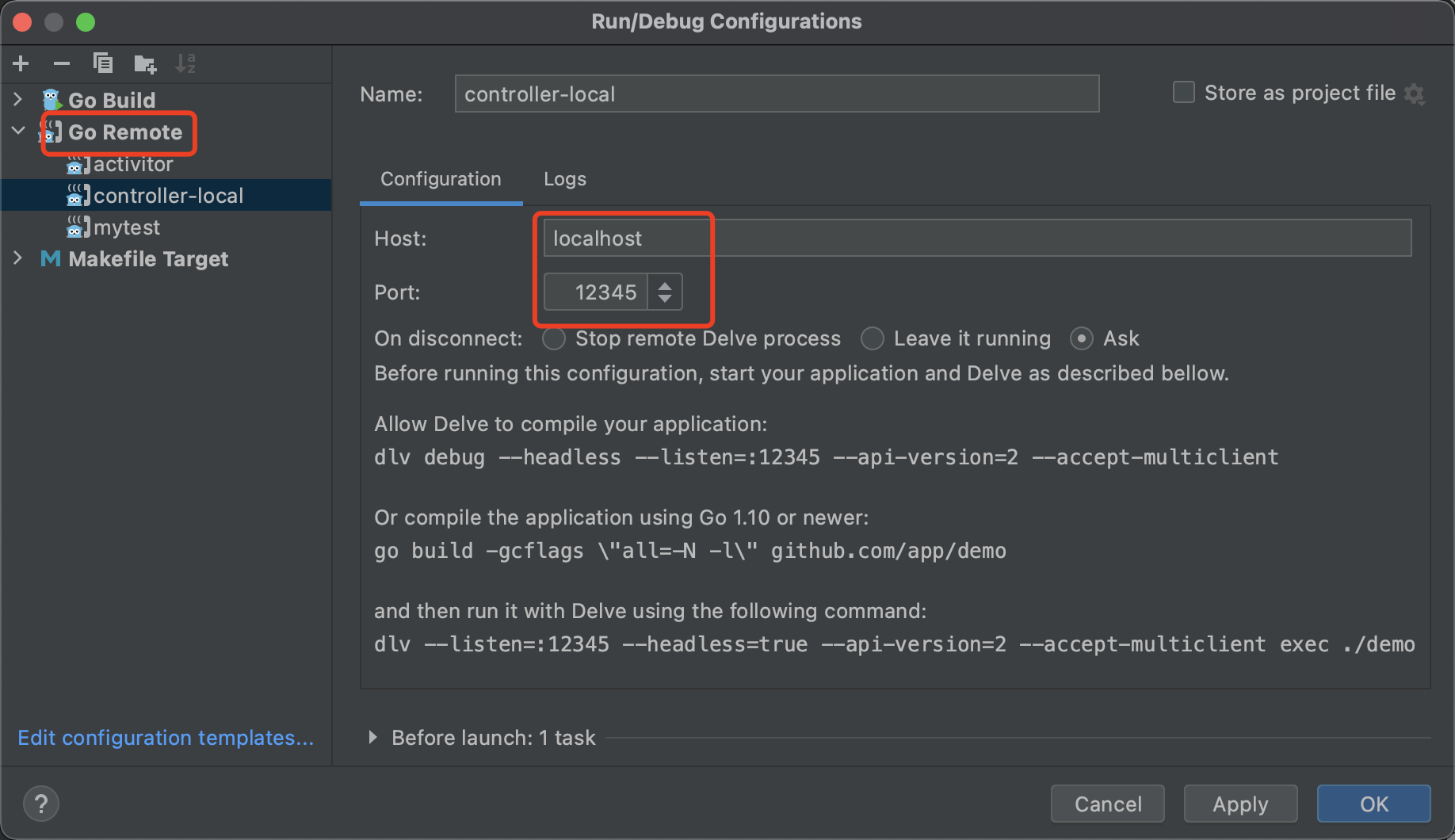Click the dlv --listen exec ./demo command

click(x=894, y=644)
